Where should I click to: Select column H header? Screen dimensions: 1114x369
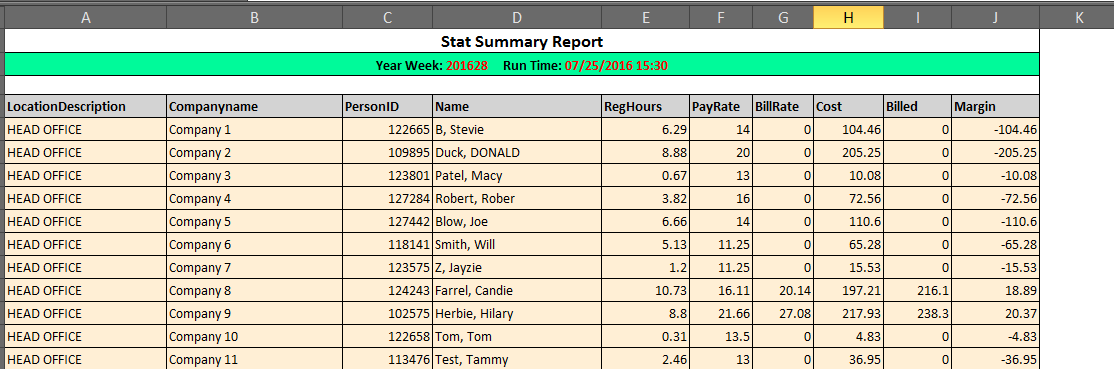pyautogui.click(x=848, y=18)
